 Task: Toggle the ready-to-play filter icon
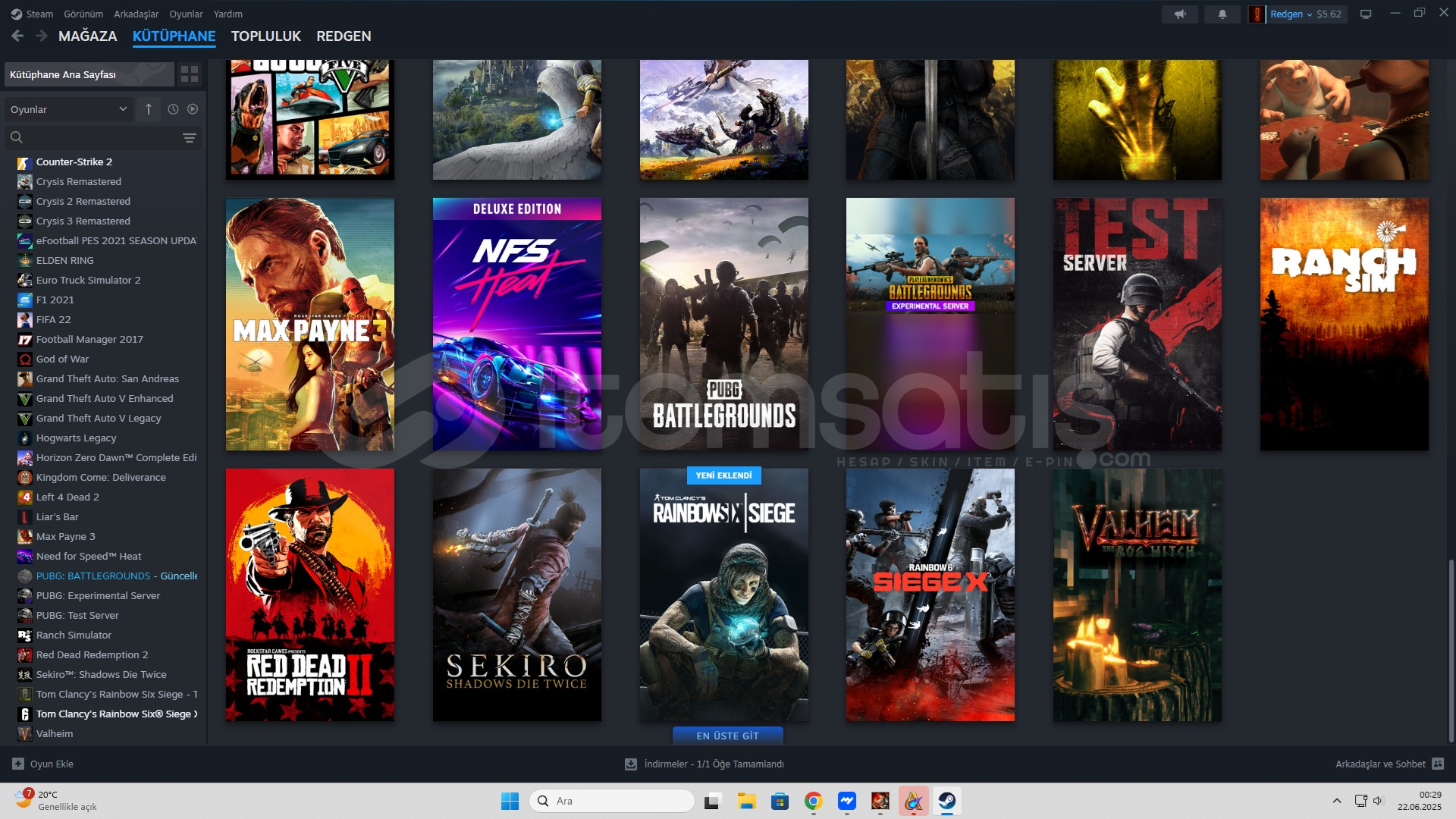(193, 109)
